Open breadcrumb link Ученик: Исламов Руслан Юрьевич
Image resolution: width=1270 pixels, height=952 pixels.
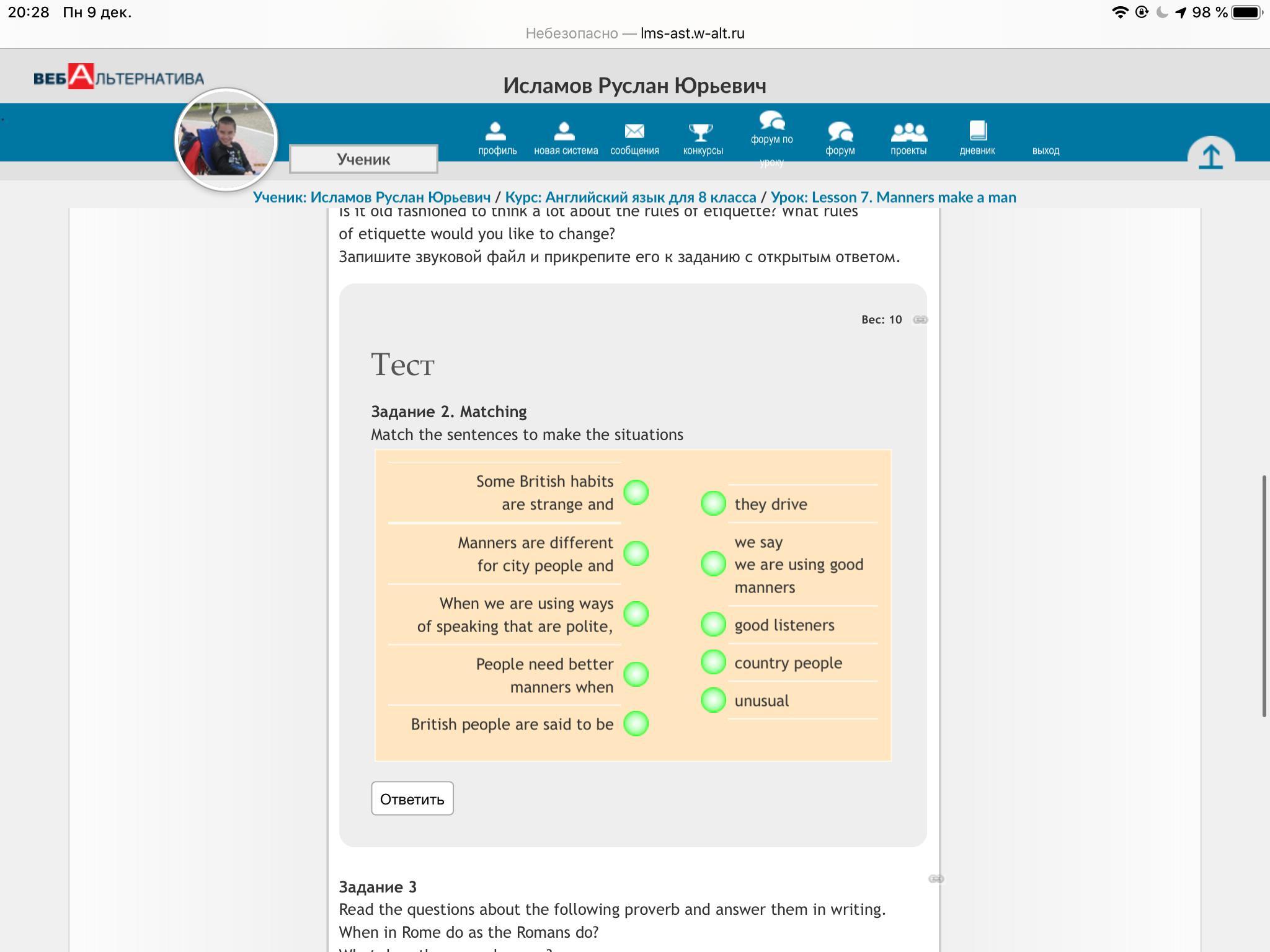pos(371,198)
